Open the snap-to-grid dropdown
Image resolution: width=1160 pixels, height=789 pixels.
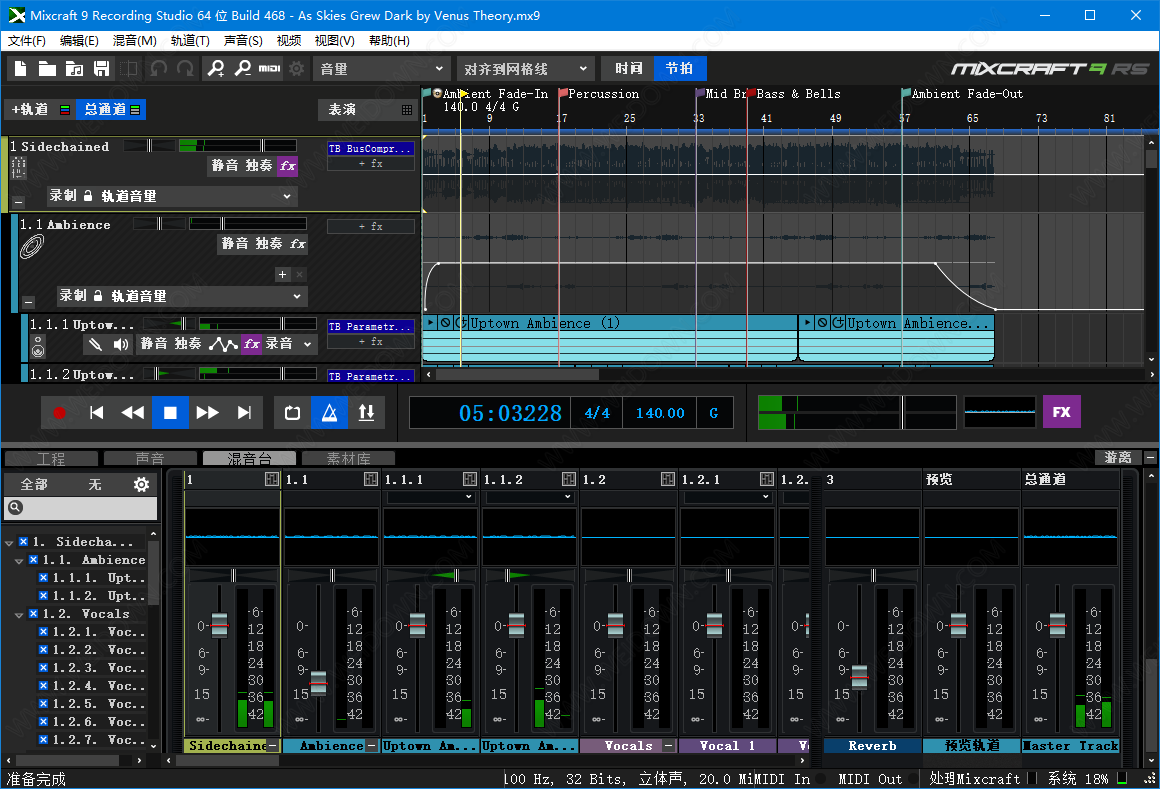[525, 68]
